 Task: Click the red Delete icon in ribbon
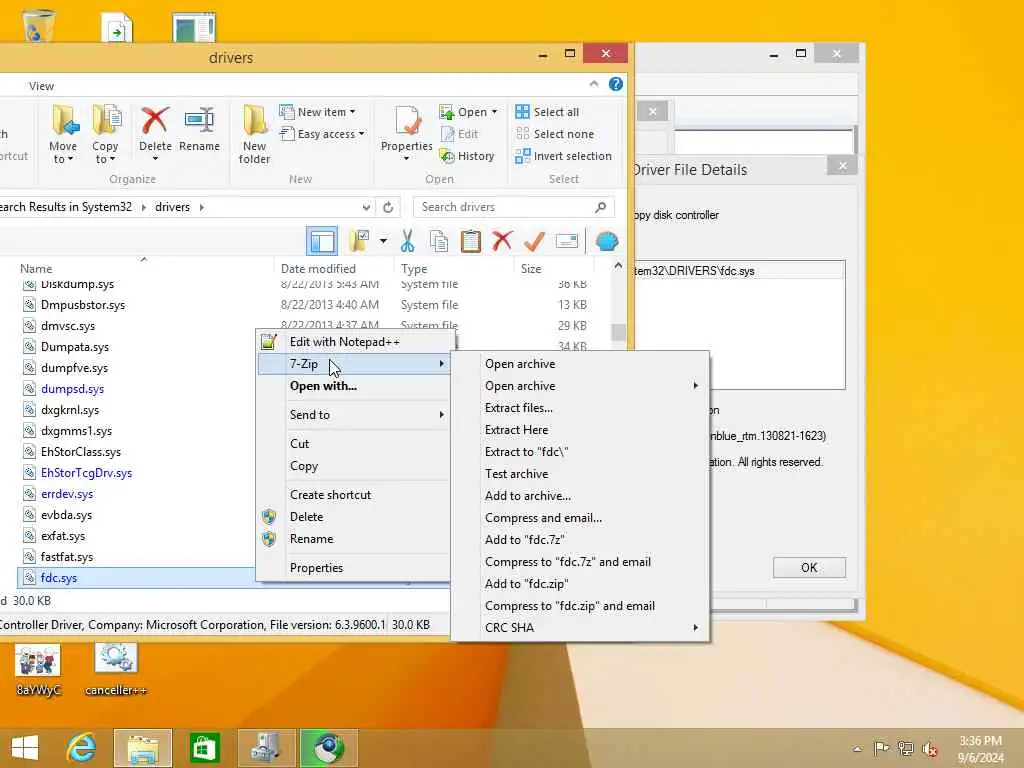tap(155, 134)
